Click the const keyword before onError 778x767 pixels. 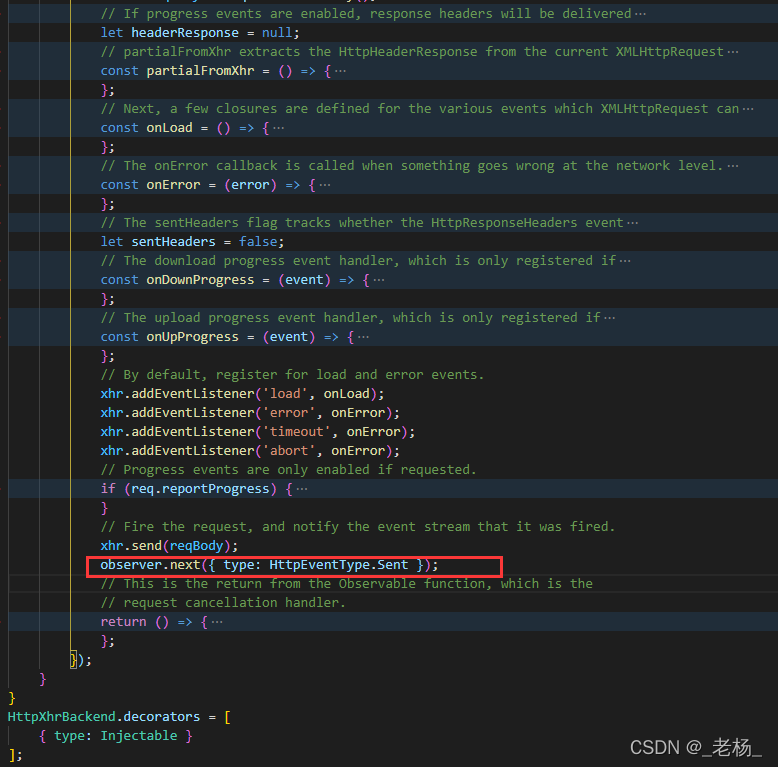point(119,185)
